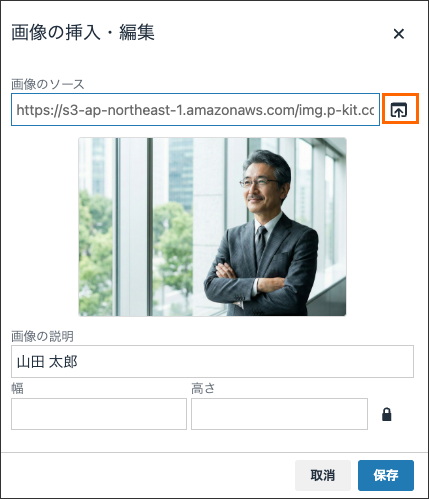Focus the 画像の説明 text field
The width and height of the screenshot is (429, 499).
coord(212,361)
